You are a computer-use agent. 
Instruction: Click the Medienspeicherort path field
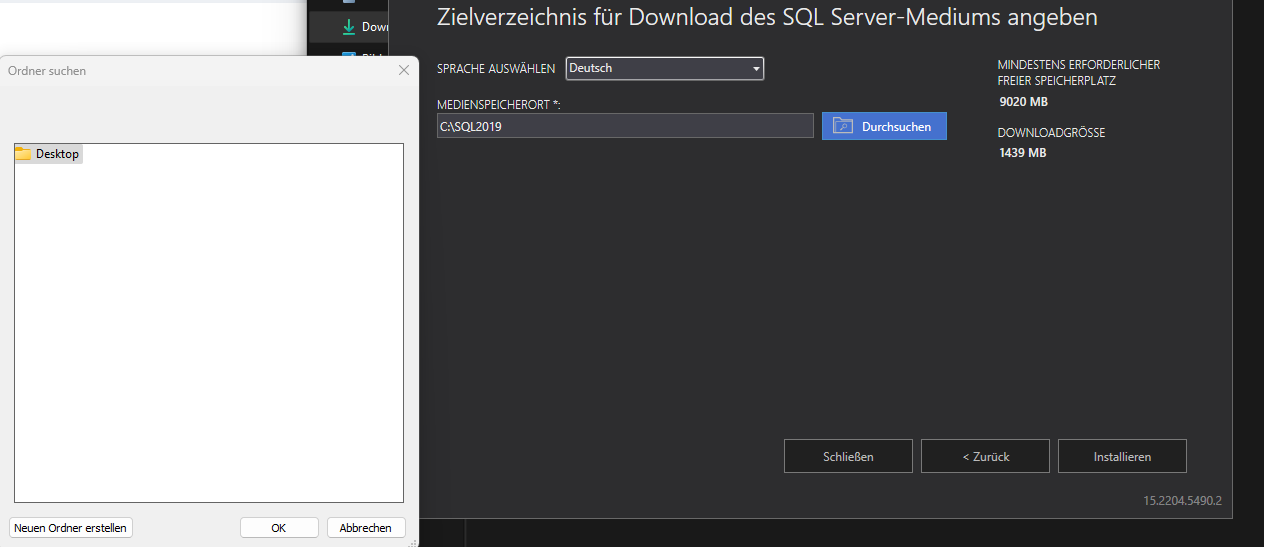[x=625, y=126]
